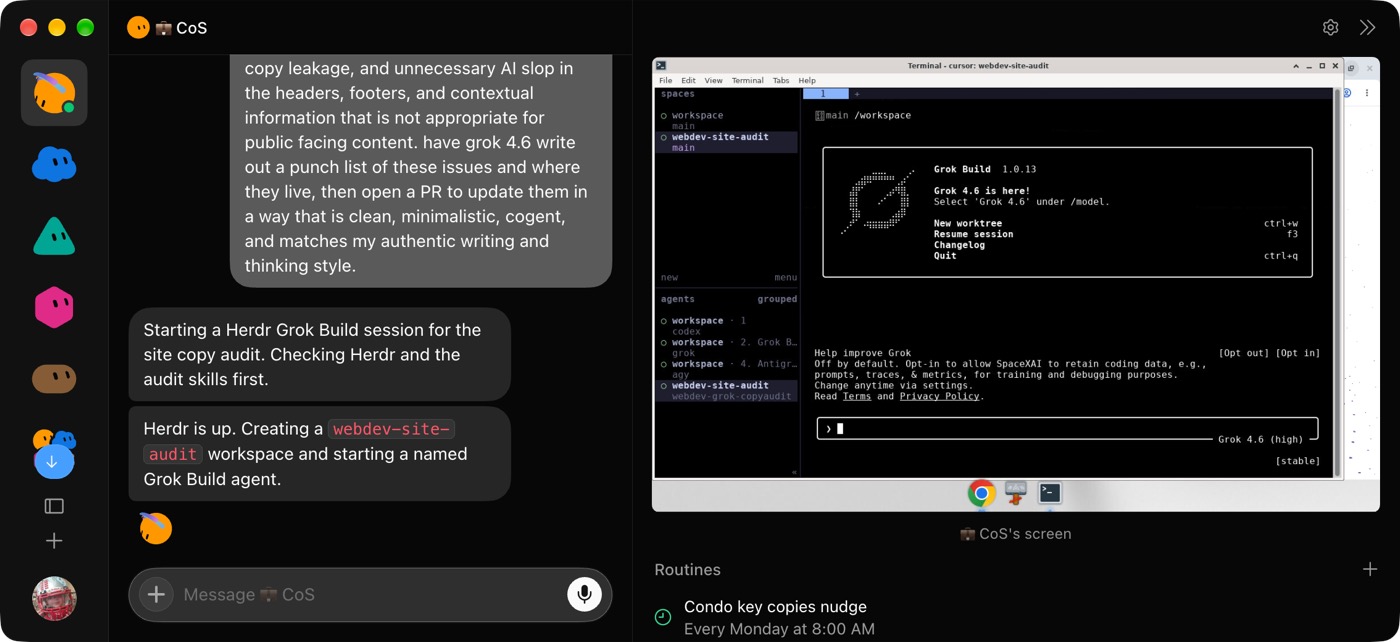Click 'new' in spaces panel
Screen dimensions: 1400x642
point(669,277)
